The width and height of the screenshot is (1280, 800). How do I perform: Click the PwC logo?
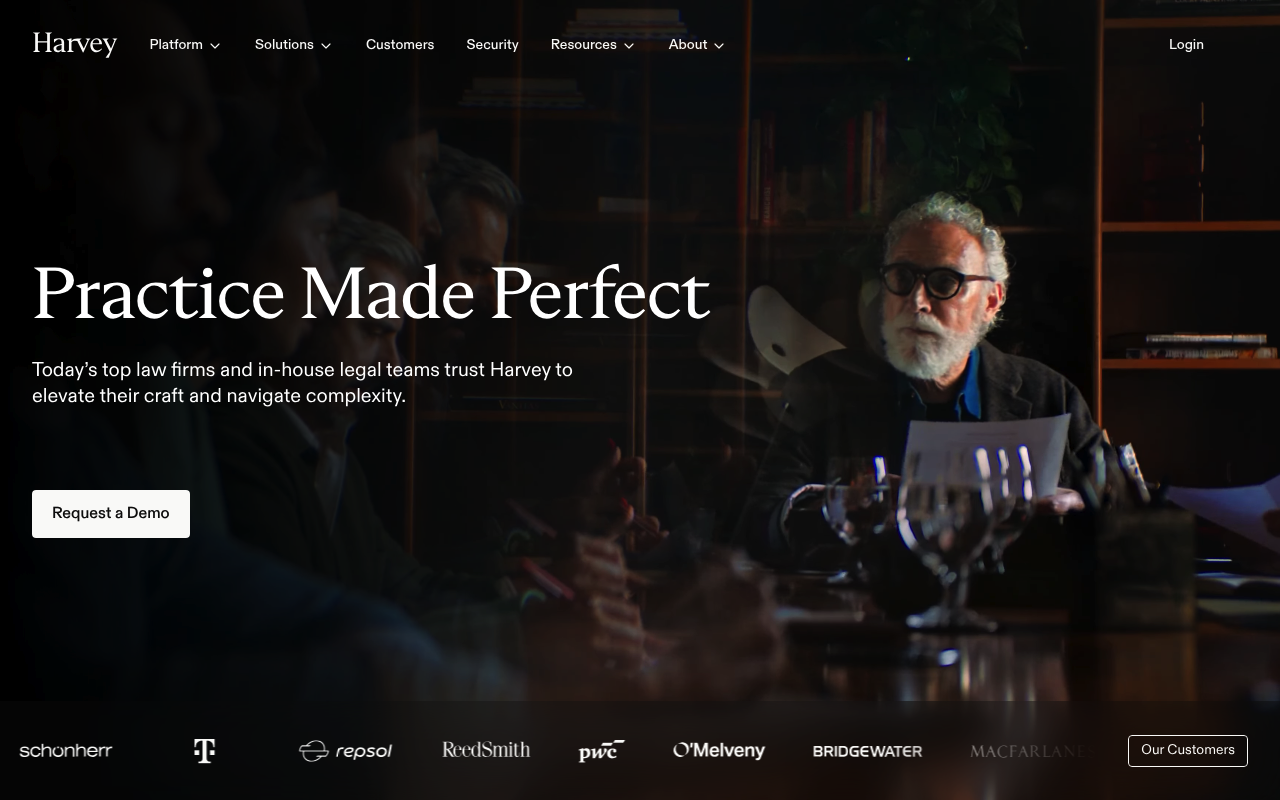pos(602,751)
